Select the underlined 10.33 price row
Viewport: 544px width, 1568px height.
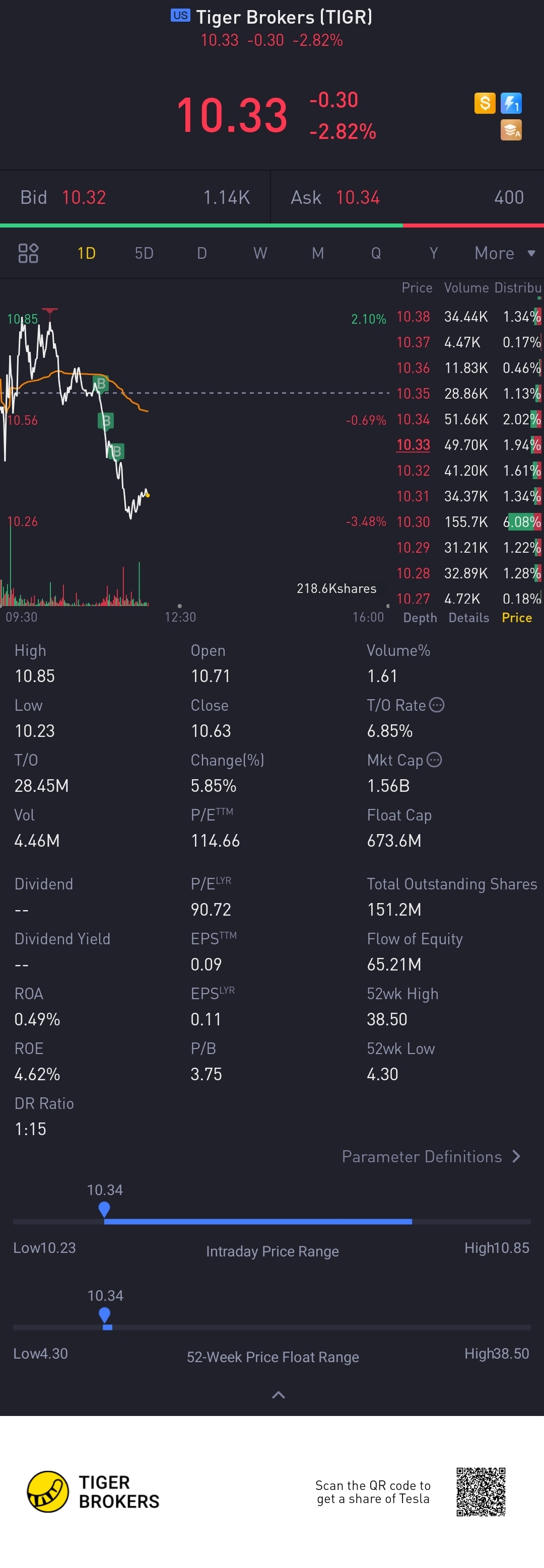(x=468, y=445)
